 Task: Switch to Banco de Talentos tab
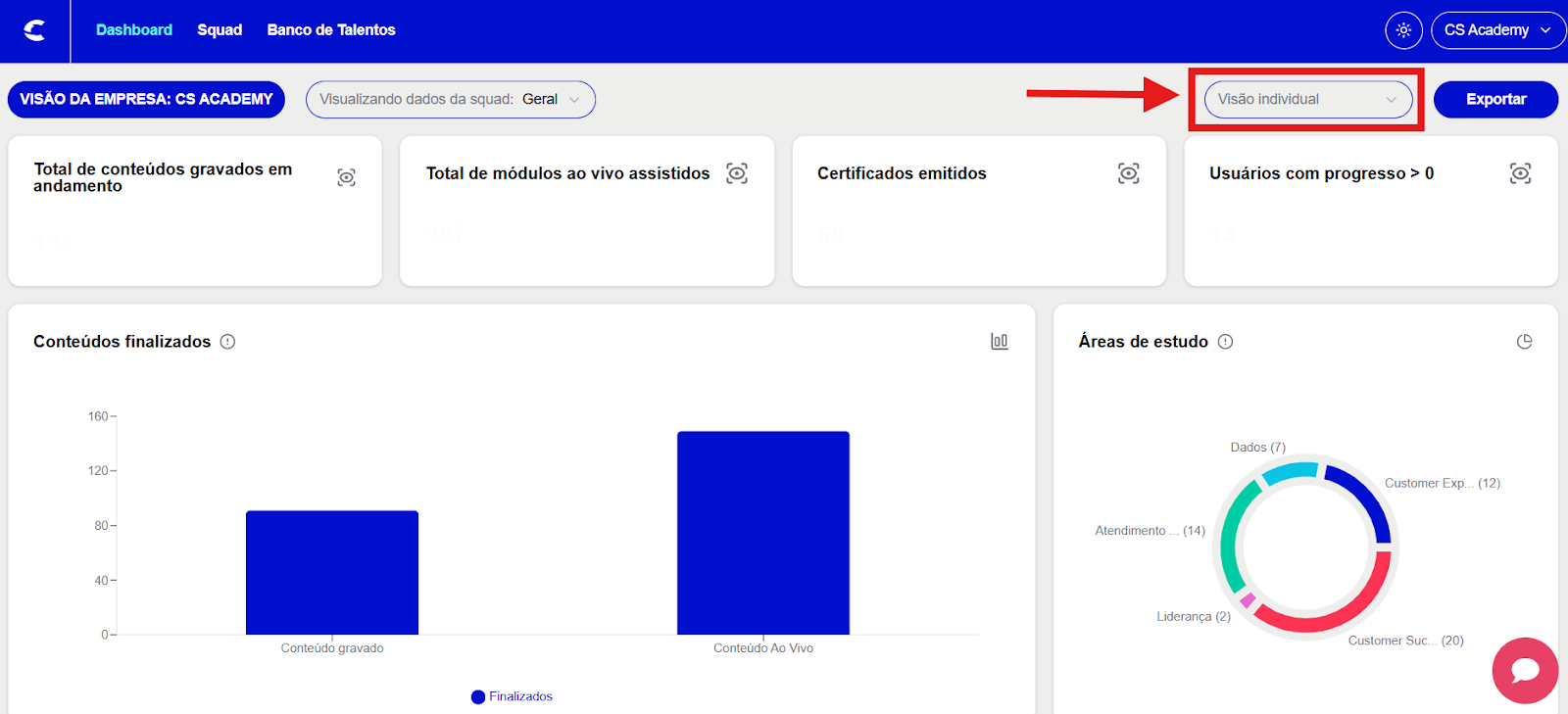(331, 30)
